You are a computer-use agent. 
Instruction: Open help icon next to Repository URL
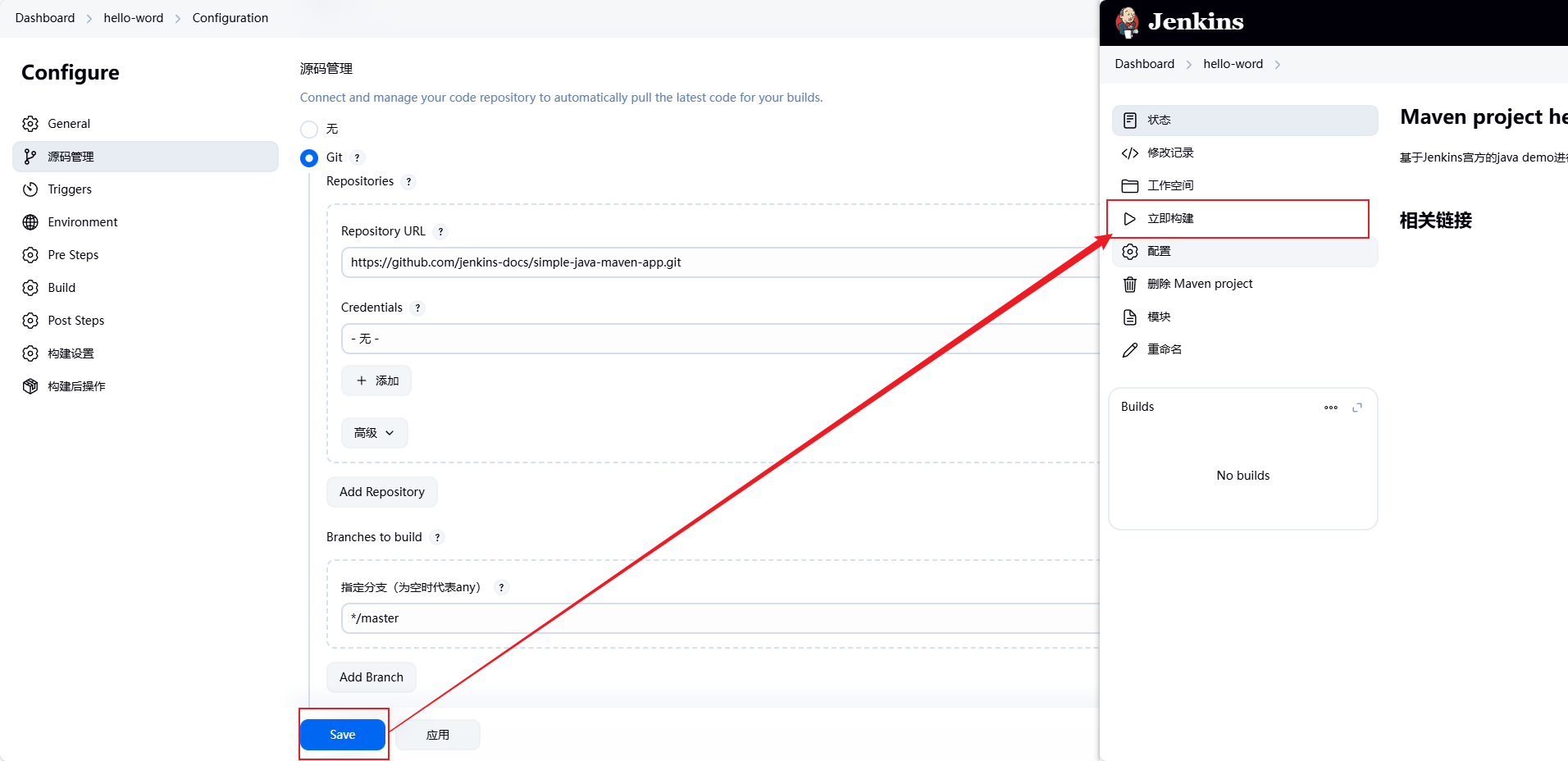(x=440, y=232)
